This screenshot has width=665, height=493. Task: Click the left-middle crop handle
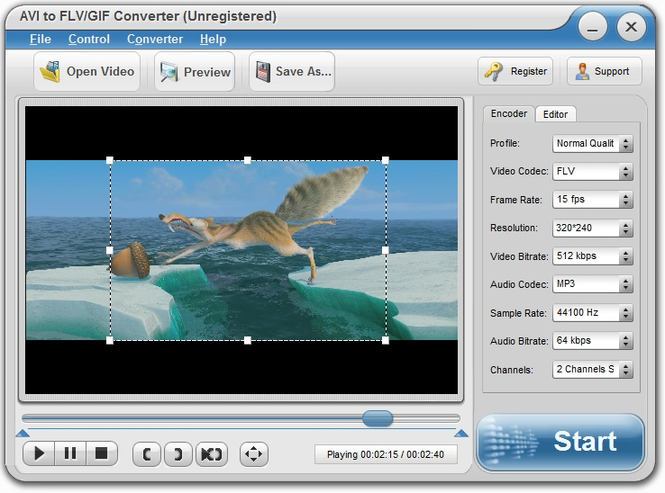click(x=110, y=250)
